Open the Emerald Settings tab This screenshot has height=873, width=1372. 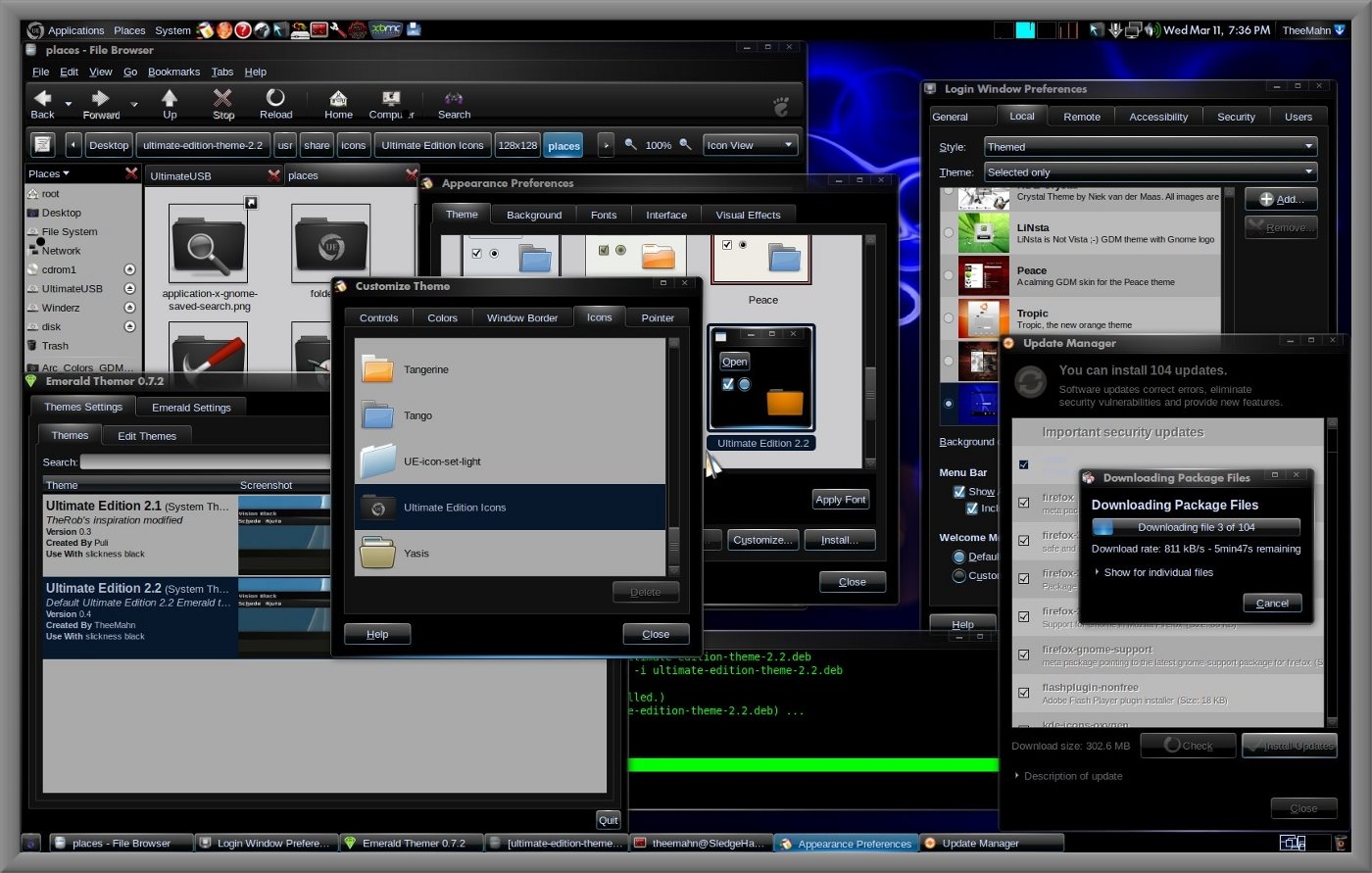click(191, 408)
